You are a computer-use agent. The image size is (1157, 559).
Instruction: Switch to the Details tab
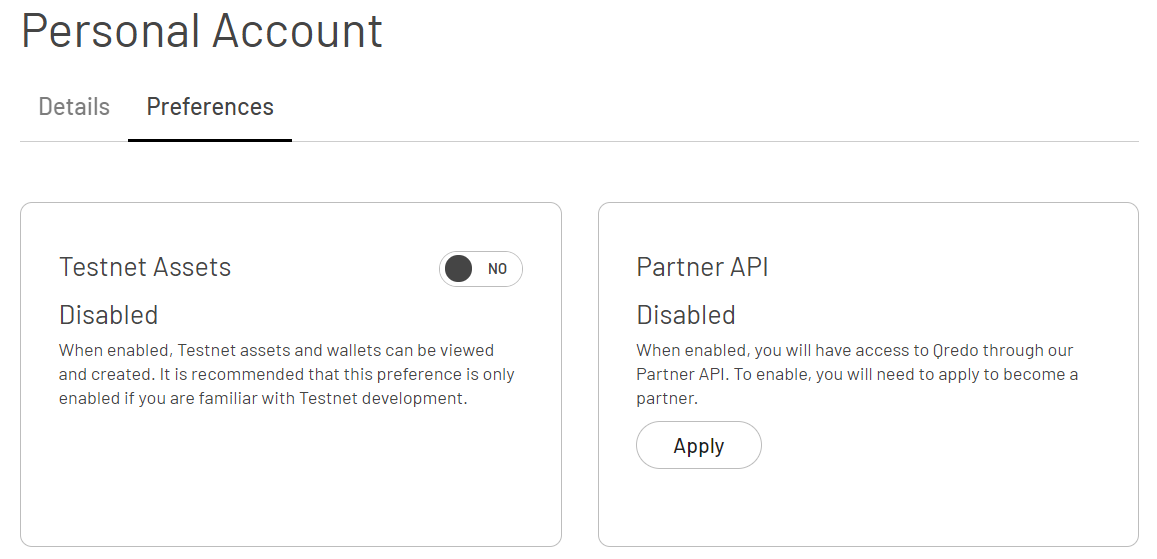pyautogui.click(x=74, y=107)
